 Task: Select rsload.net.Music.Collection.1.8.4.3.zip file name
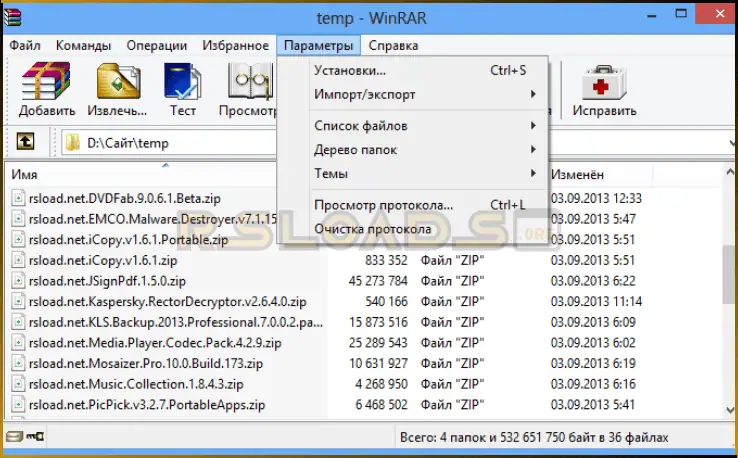[136, 384]
